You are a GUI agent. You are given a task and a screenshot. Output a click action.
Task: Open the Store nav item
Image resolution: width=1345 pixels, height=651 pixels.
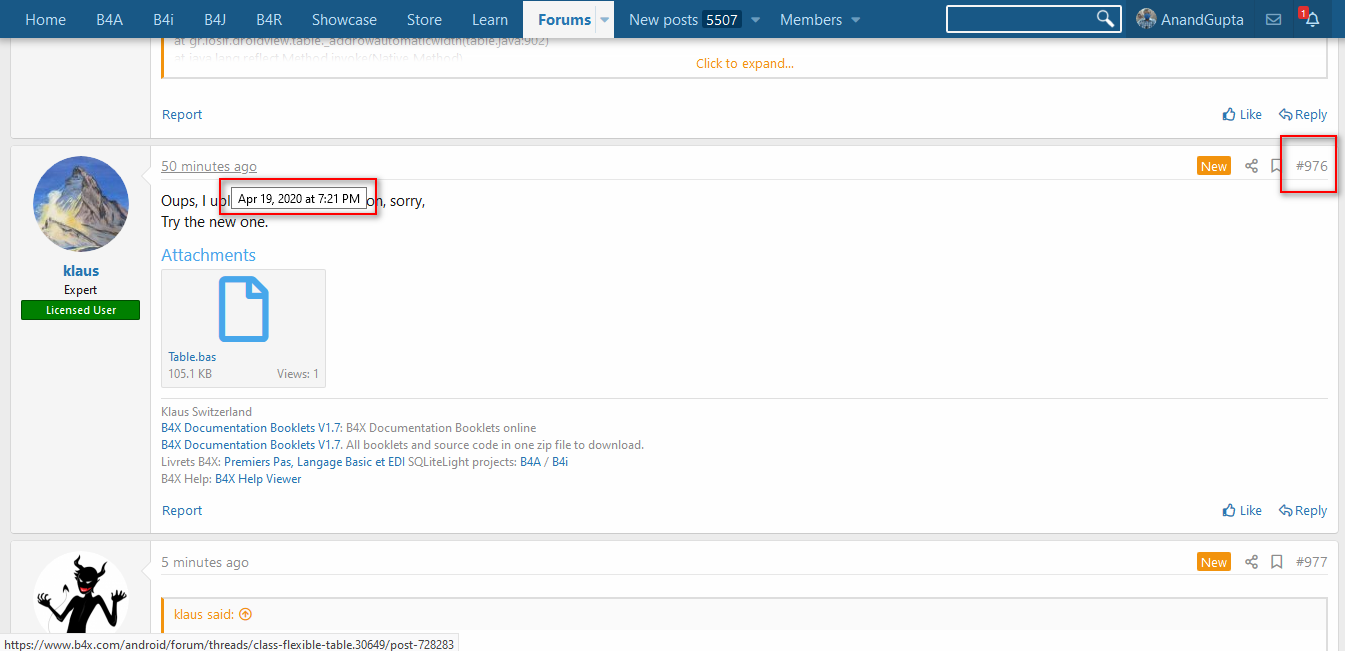(424, 20)
